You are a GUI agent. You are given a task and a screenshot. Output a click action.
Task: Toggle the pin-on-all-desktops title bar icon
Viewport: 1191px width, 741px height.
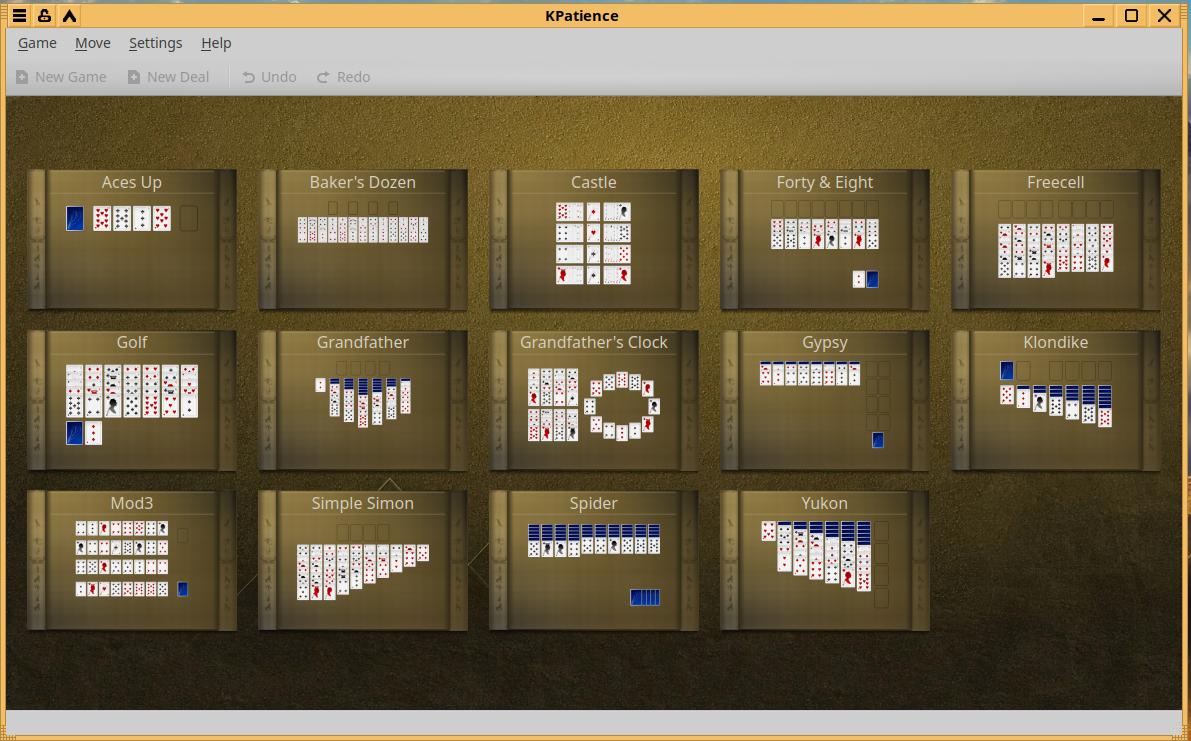coord(44,16)
